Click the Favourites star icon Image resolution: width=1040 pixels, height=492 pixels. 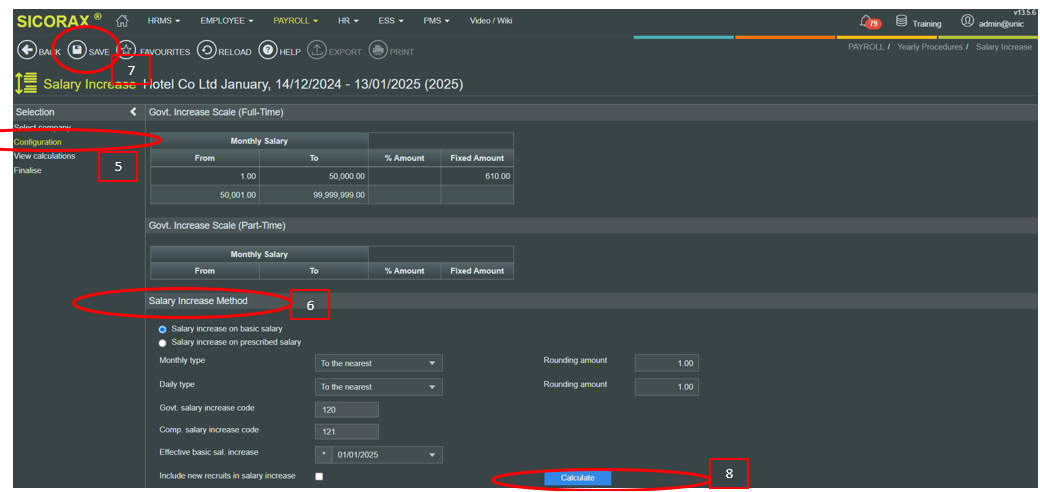coord(127,51)
